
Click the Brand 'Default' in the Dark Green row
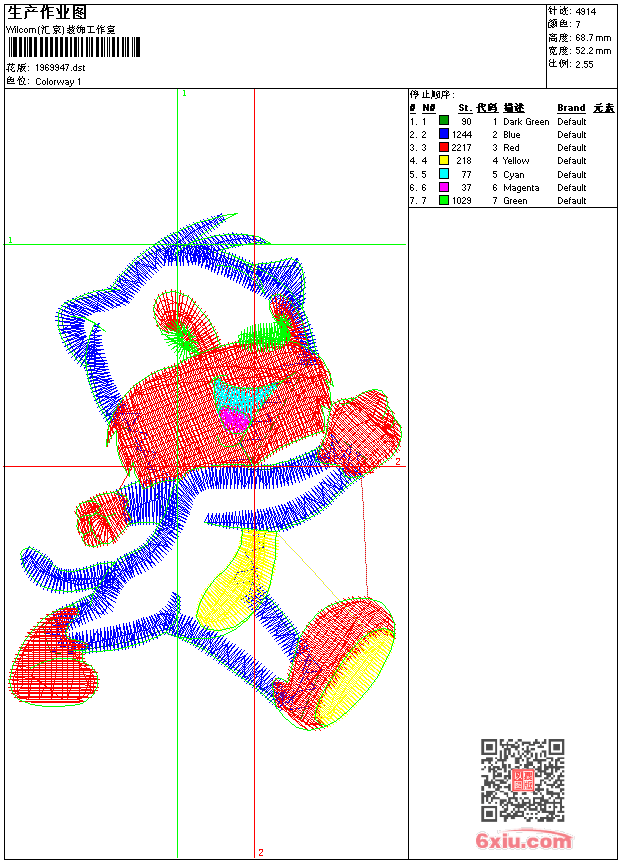point(571,122)
